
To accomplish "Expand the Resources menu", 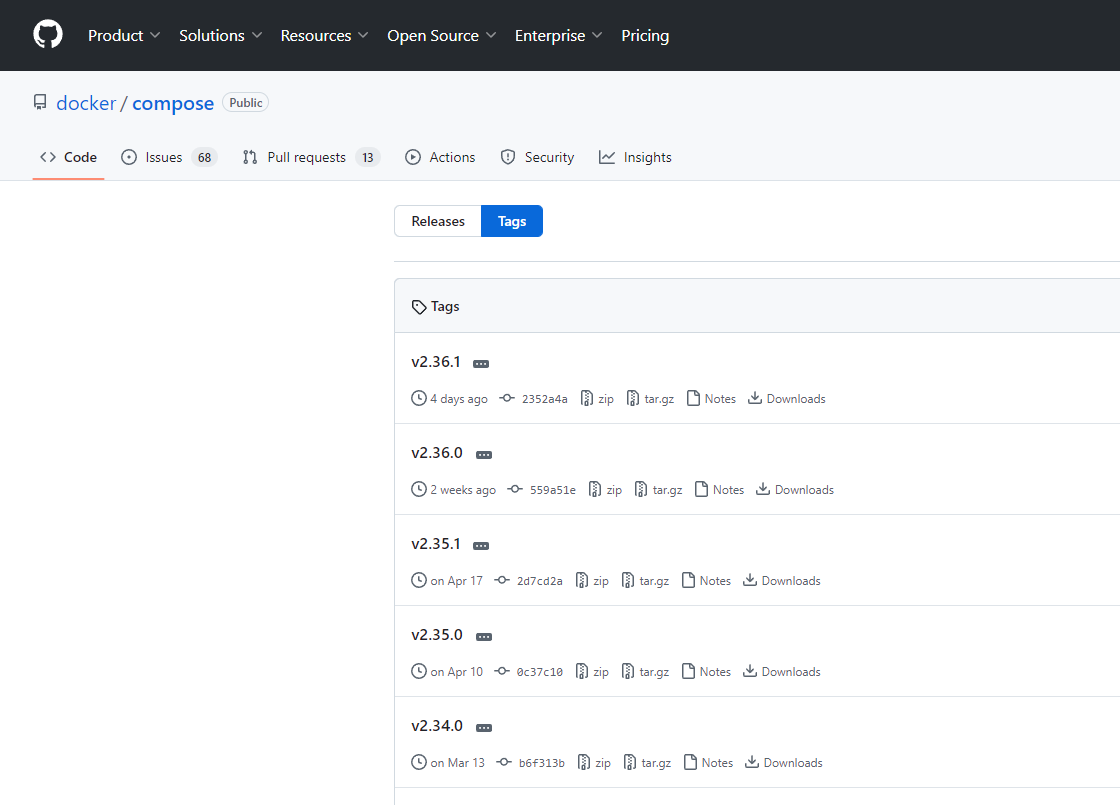I will click(x=324, y=36).
